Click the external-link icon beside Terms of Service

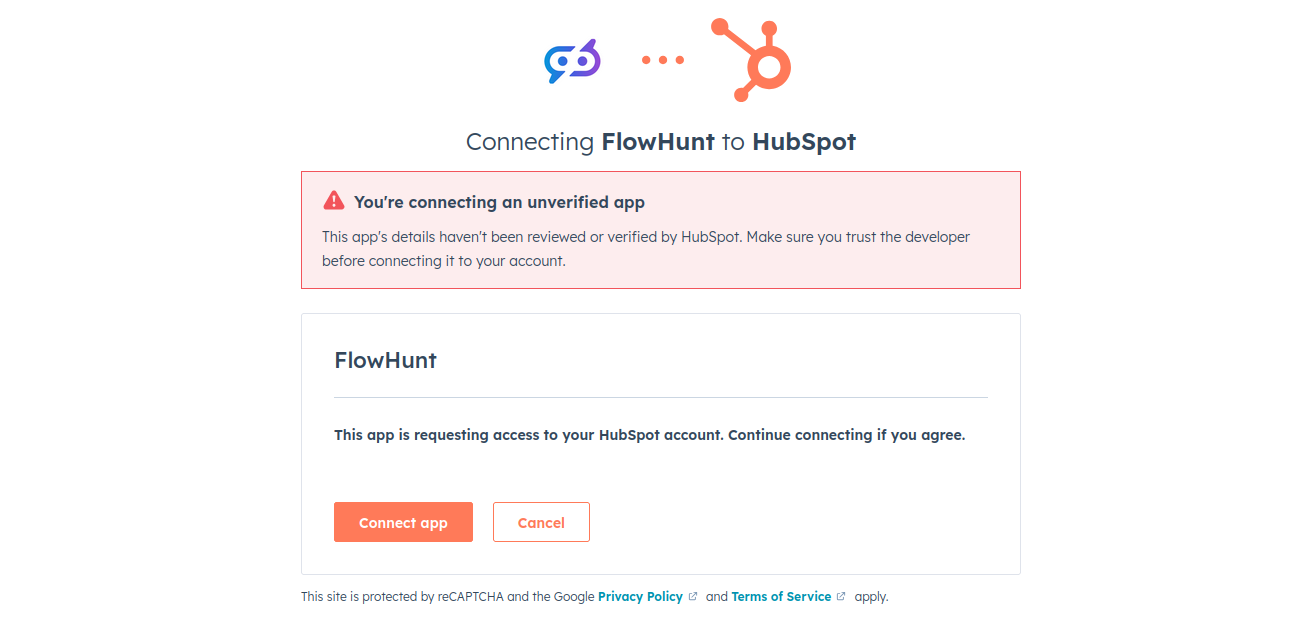[x=841, y=596]
